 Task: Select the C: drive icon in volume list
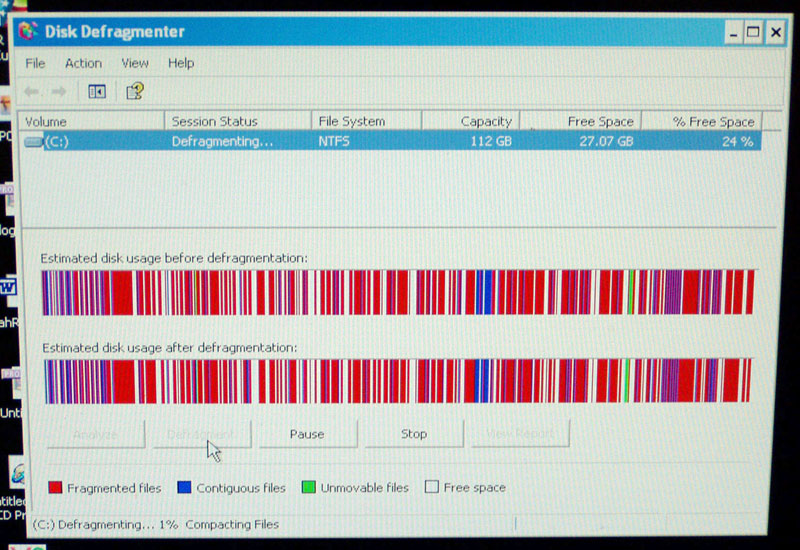coord(34,141)
